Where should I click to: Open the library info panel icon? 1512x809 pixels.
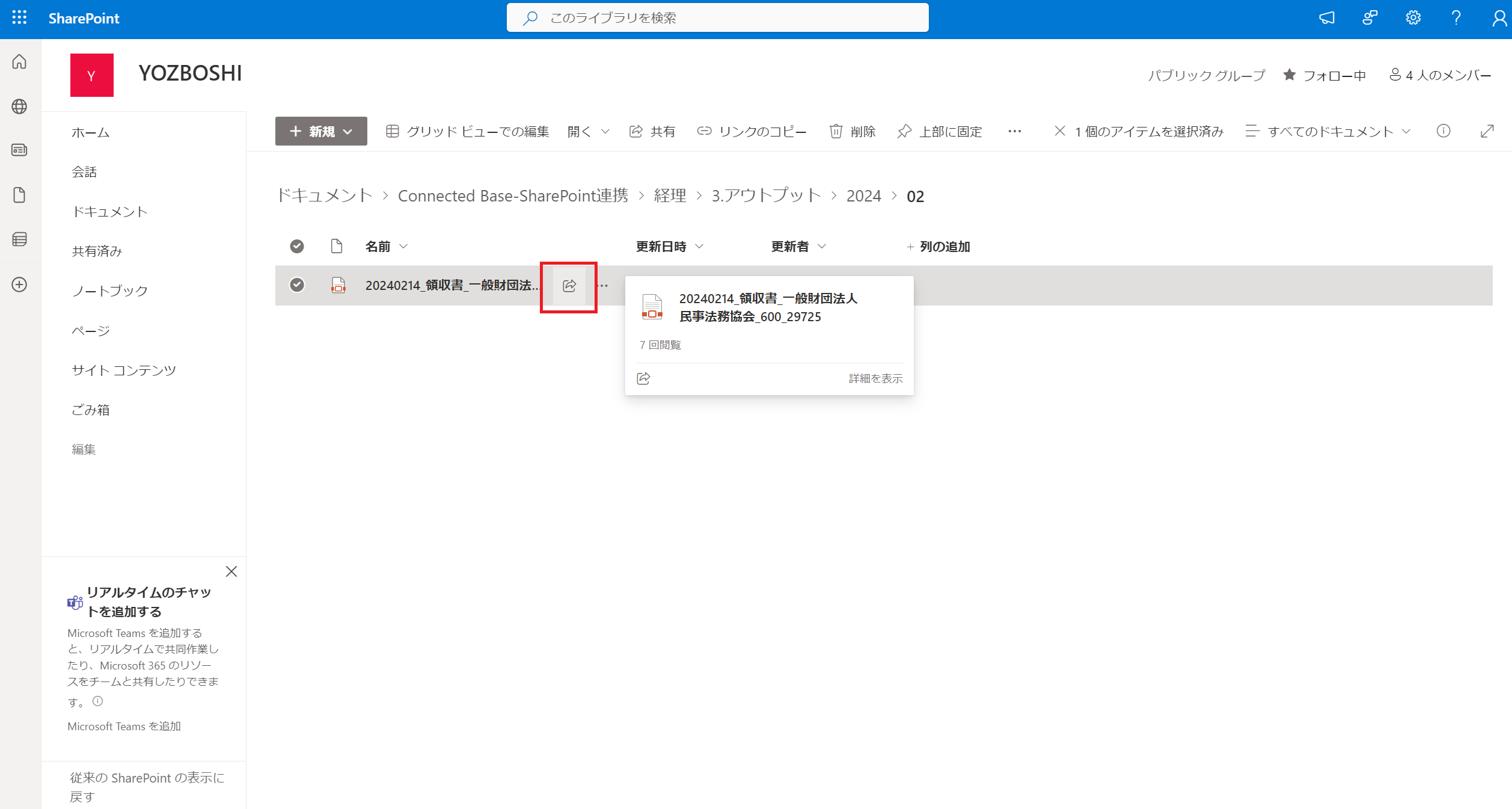point(1443,131)
